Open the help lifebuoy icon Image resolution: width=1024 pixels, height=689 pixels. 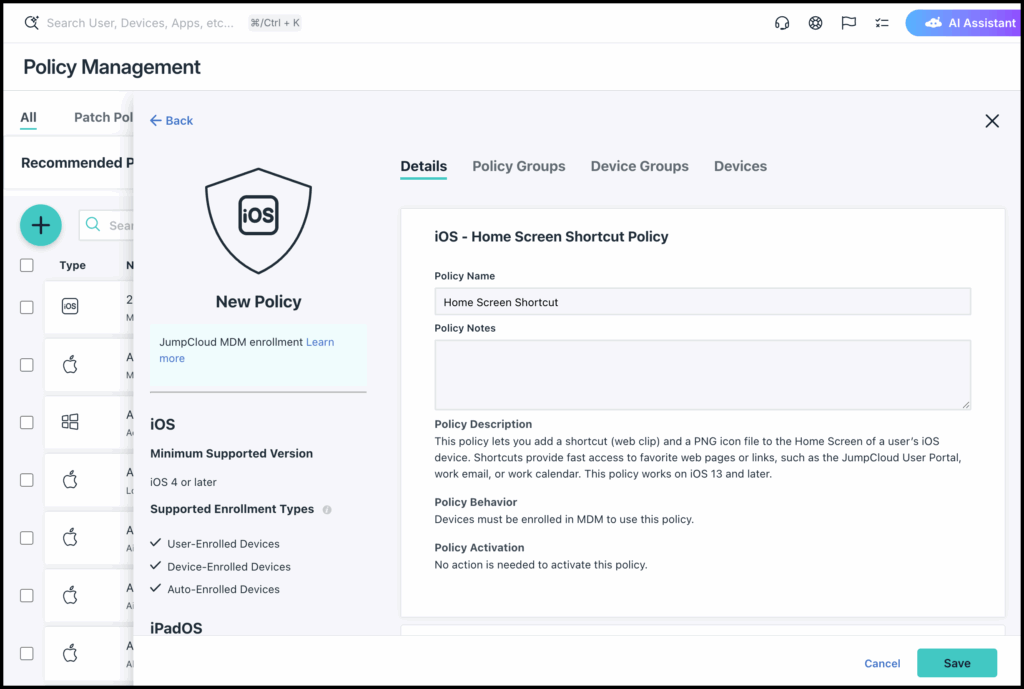815,23
